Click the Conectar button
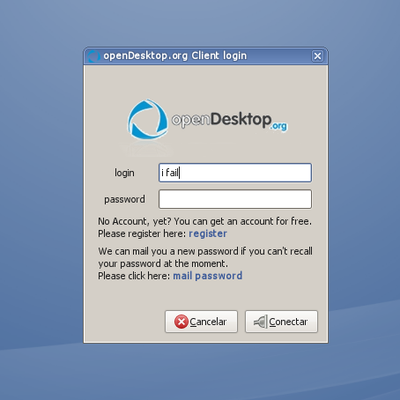400x400 pixels. 281,322
